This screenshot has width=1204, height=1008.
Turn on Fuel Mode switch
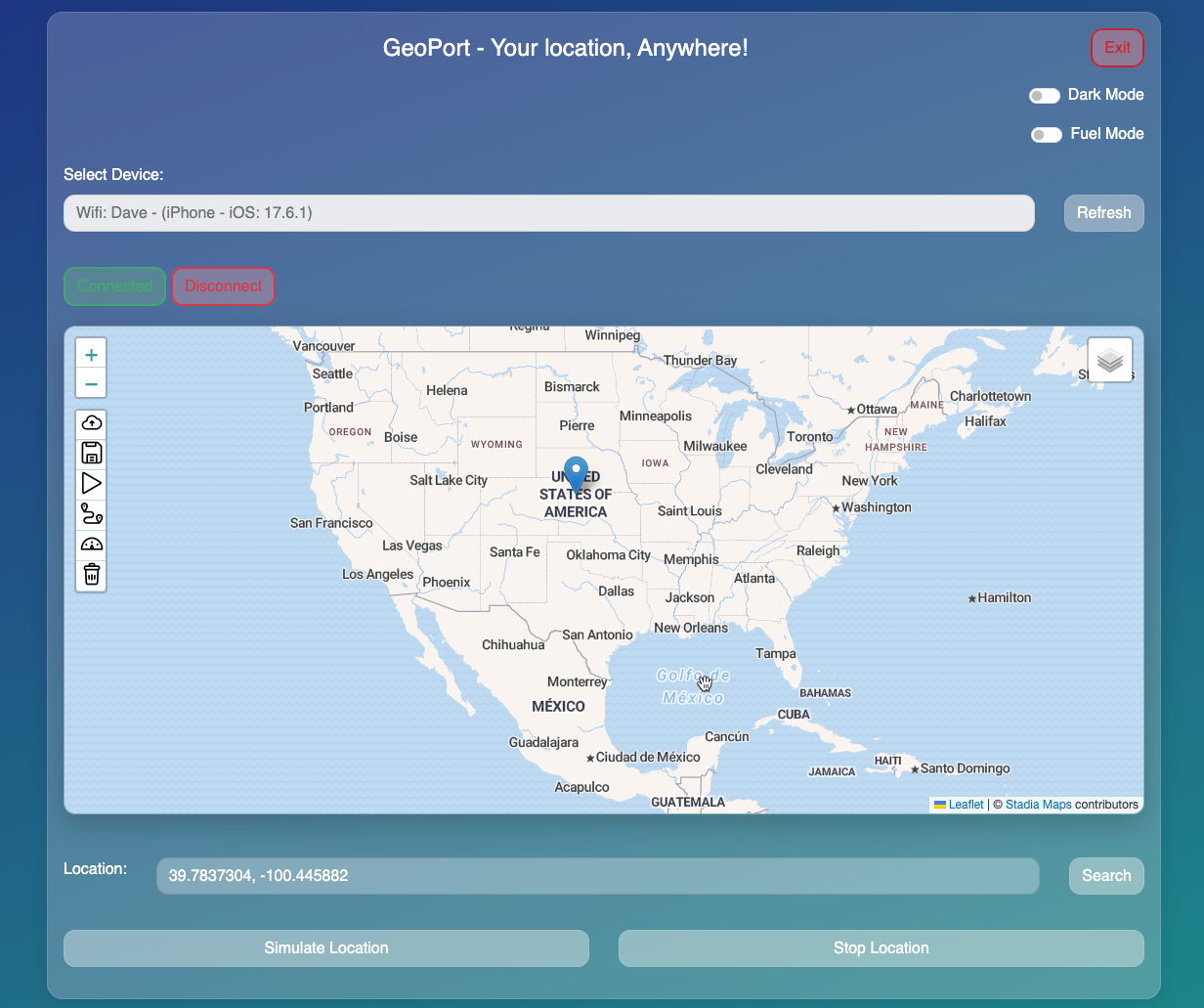1046,135
